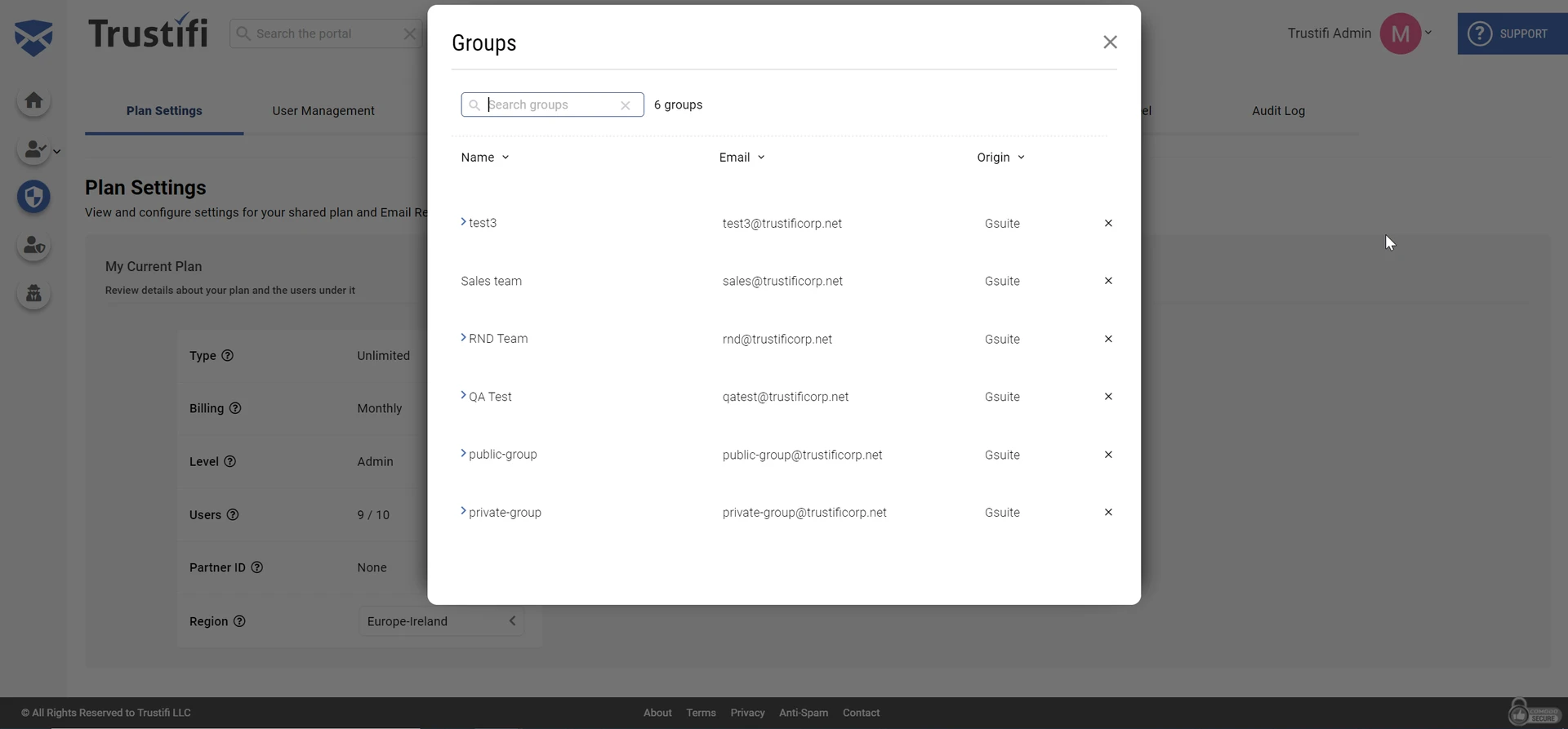Open the Terms footer link
The height and width of the screenshot is (729, 1568).
pyautogui.click(x=701, y=713)
